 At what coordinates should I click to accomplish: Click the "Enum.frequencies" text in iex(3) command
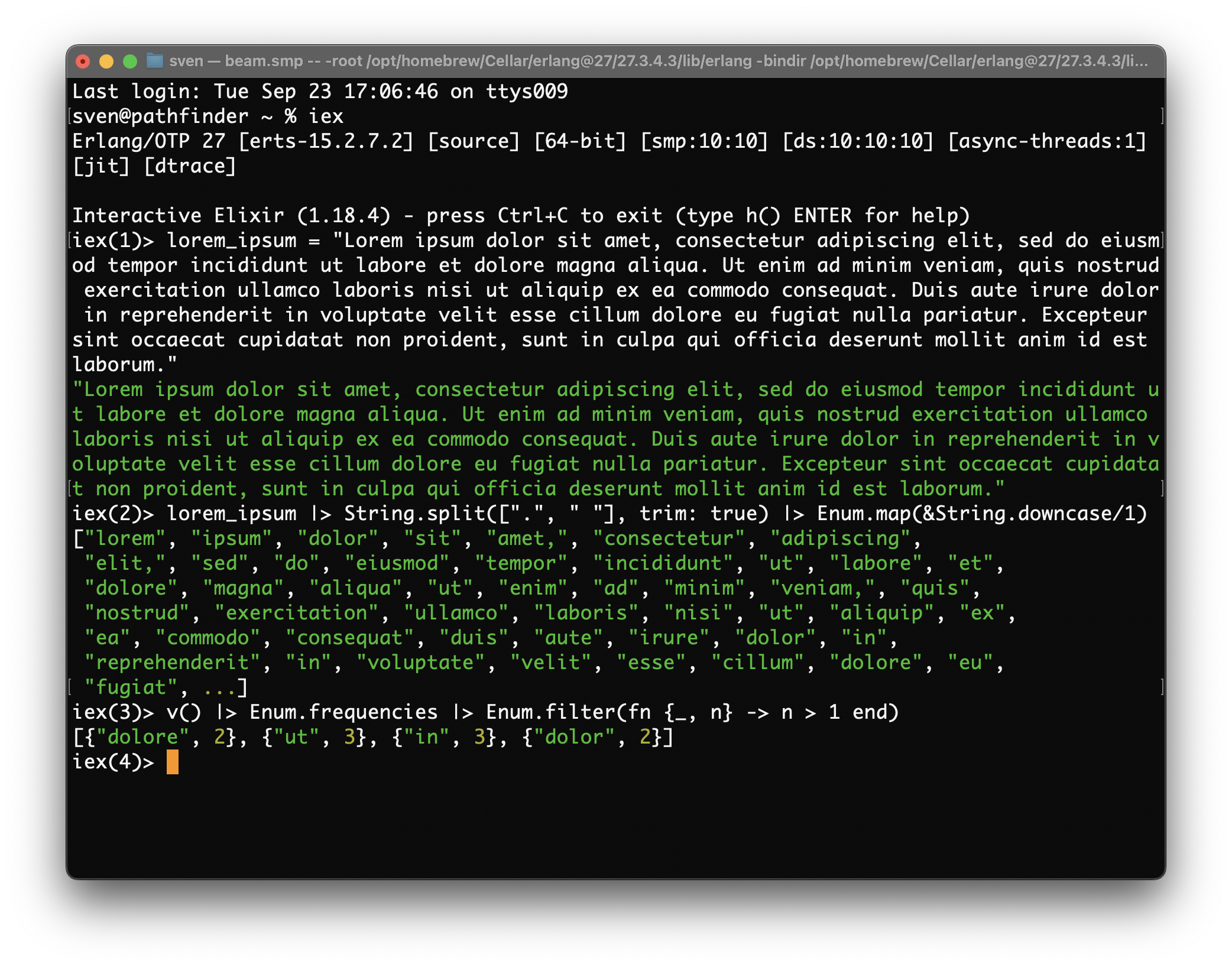pos(343,712)
